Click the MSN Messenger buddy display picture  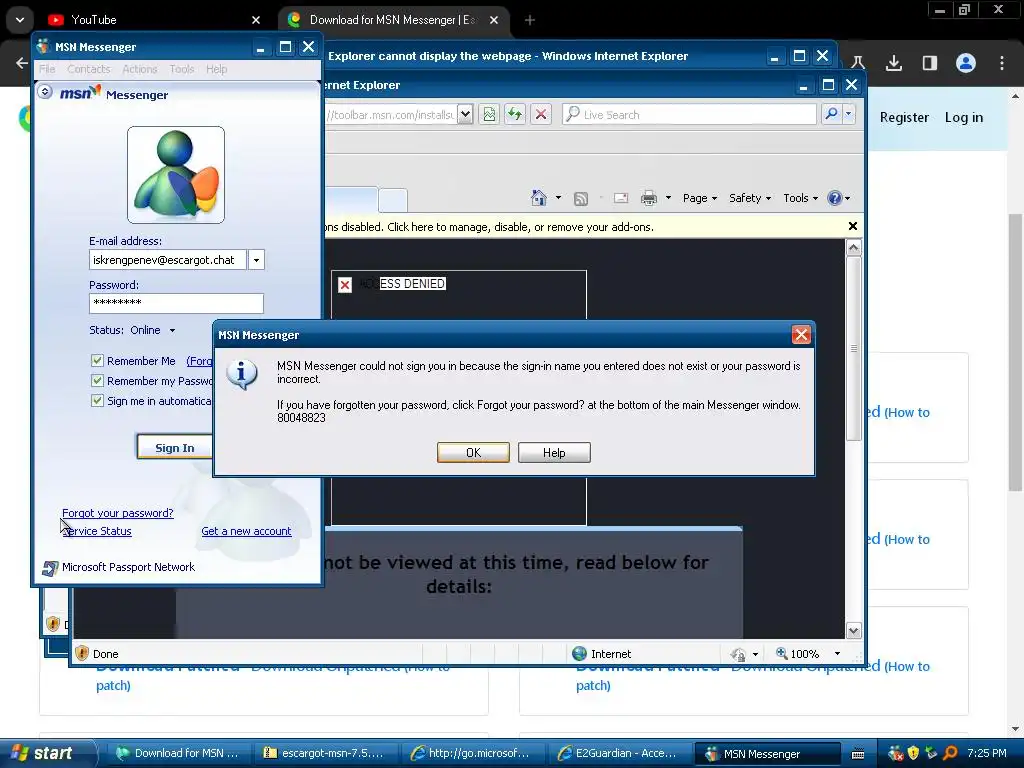[176, 175]
